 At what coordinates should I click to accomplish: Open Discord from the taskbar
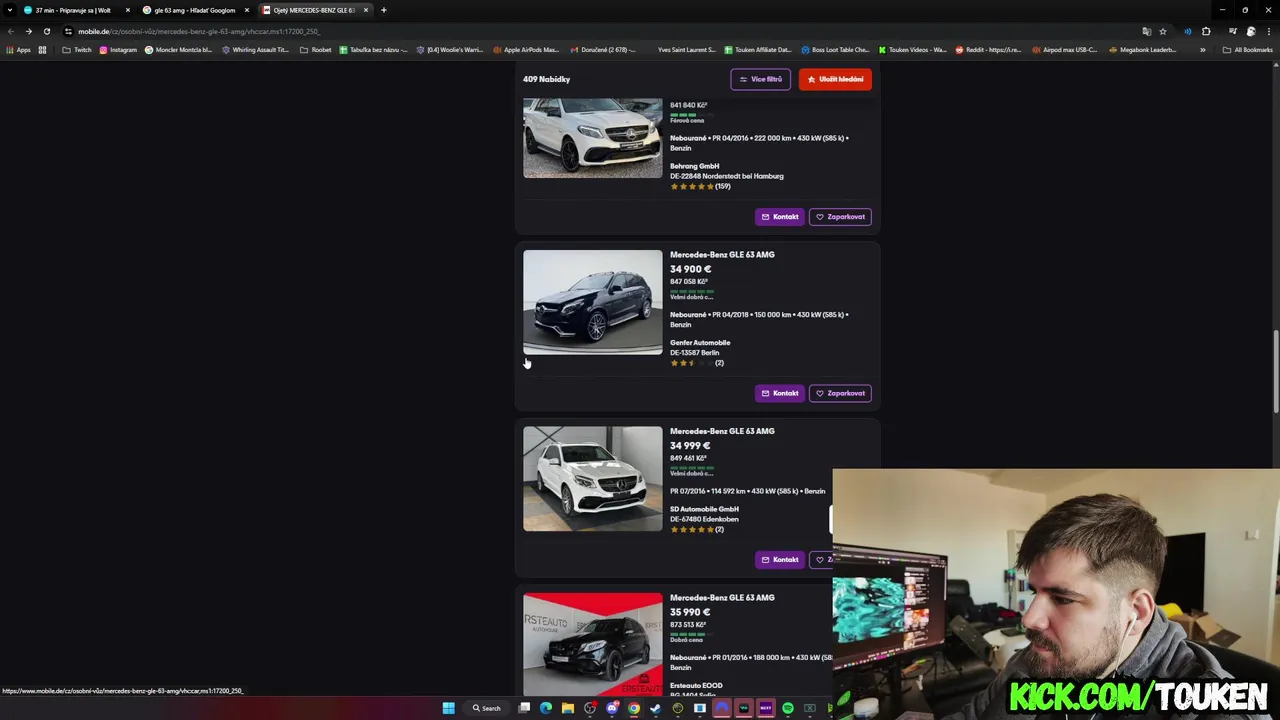(x=612, y=708)
